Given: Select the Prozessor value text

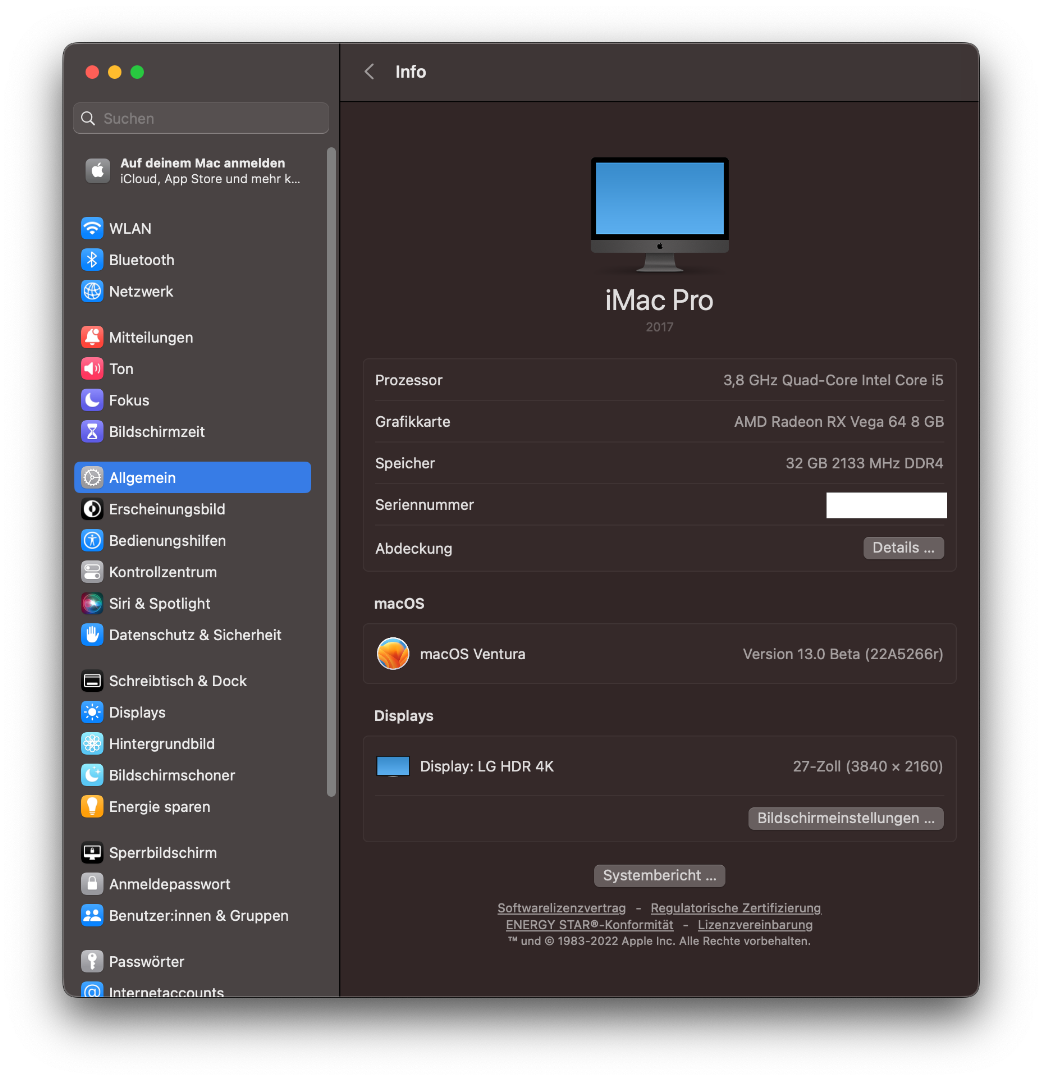Looking at the screenshot, I should pyautogui.click(x=833, y=380).
